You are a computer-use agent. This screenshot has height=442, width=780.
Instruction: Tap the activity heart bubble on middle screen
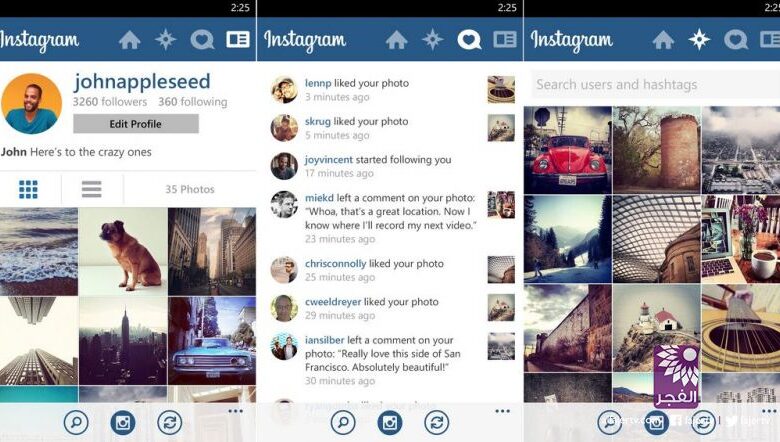(x=469, y=40)
